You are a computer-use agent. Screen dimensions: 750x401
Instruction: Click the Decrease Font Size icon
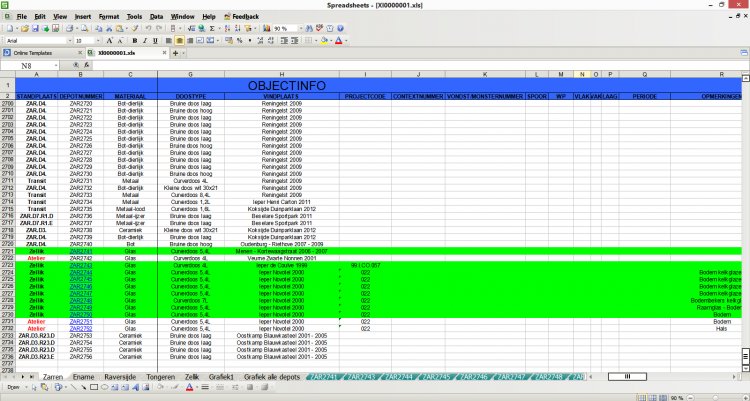(x=121, y=41)
